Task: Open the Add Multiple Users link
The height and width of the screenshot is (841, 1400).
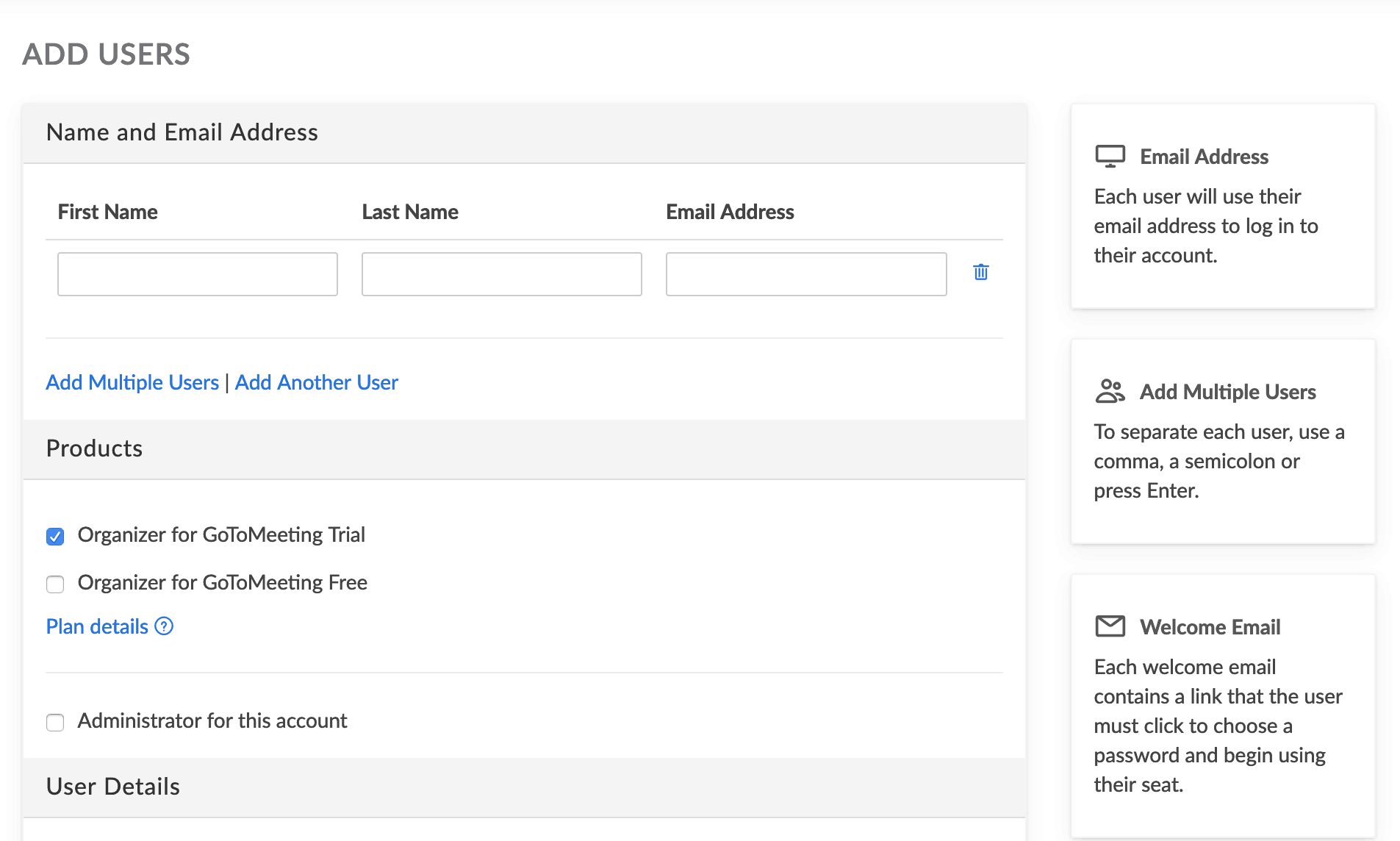Action: point(132,382)
